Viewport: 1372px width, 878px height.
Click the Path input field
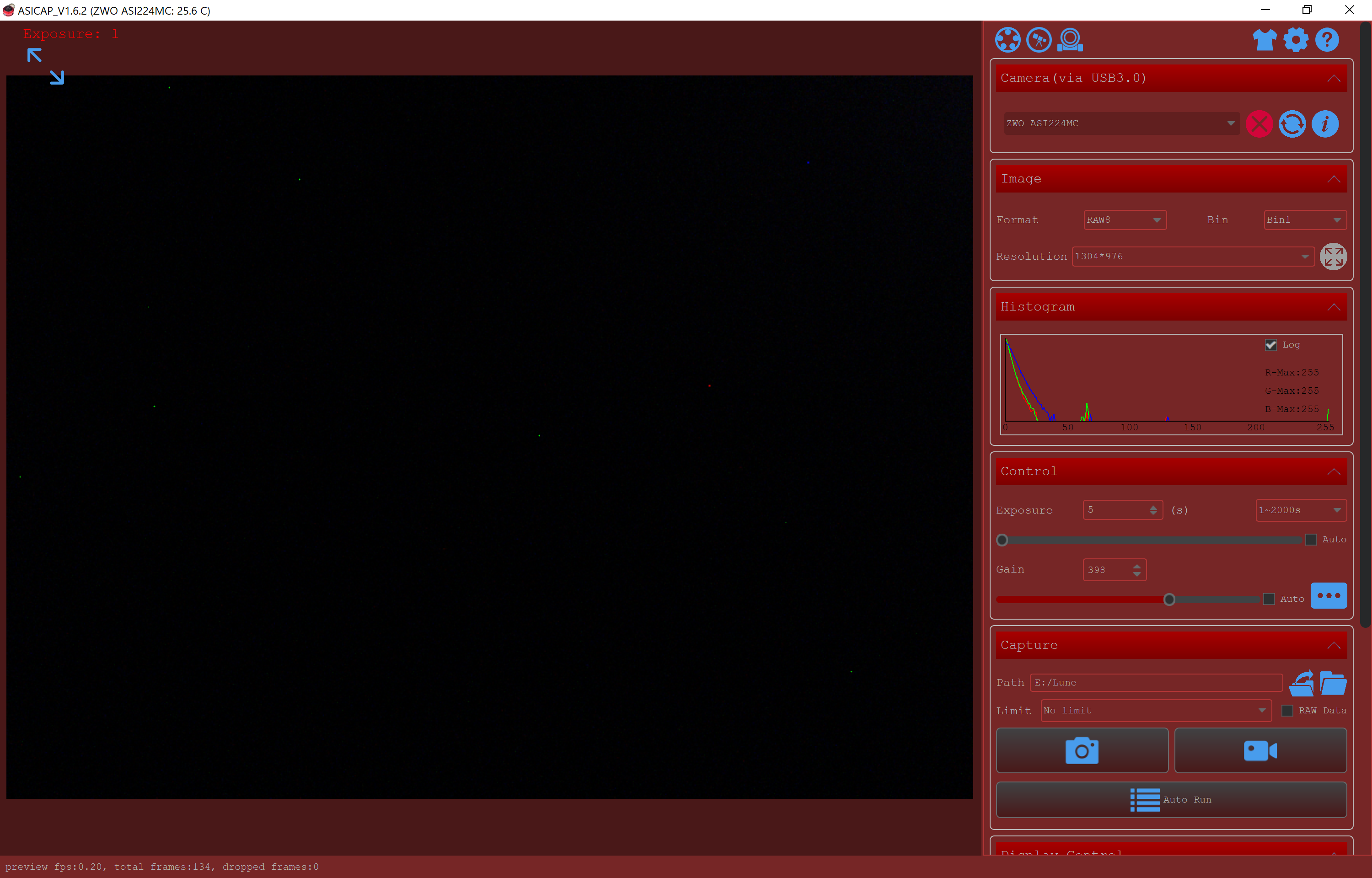click(1155, 682)
